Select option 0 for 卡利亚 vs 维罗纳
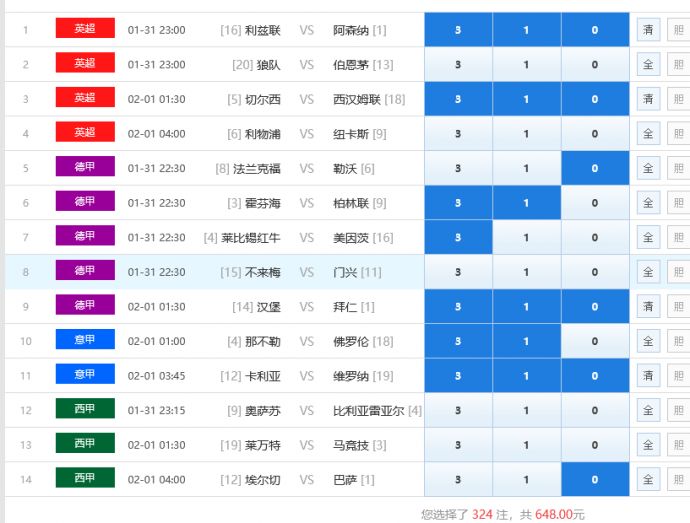Screen dimensions: 690x523 click(595, 376)
